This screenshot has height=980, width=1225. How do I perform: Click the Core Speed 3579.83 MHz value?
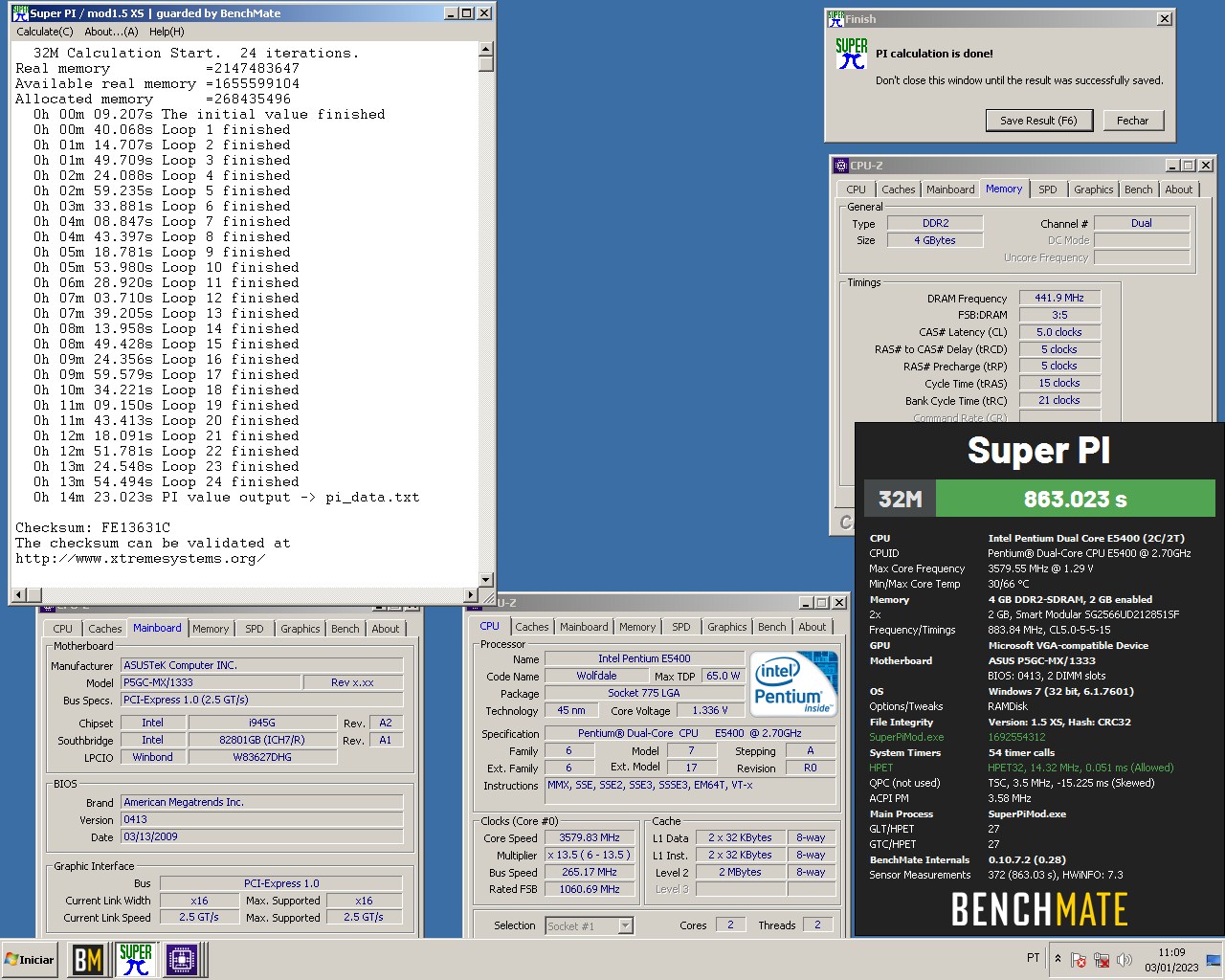tap(590, 837)
